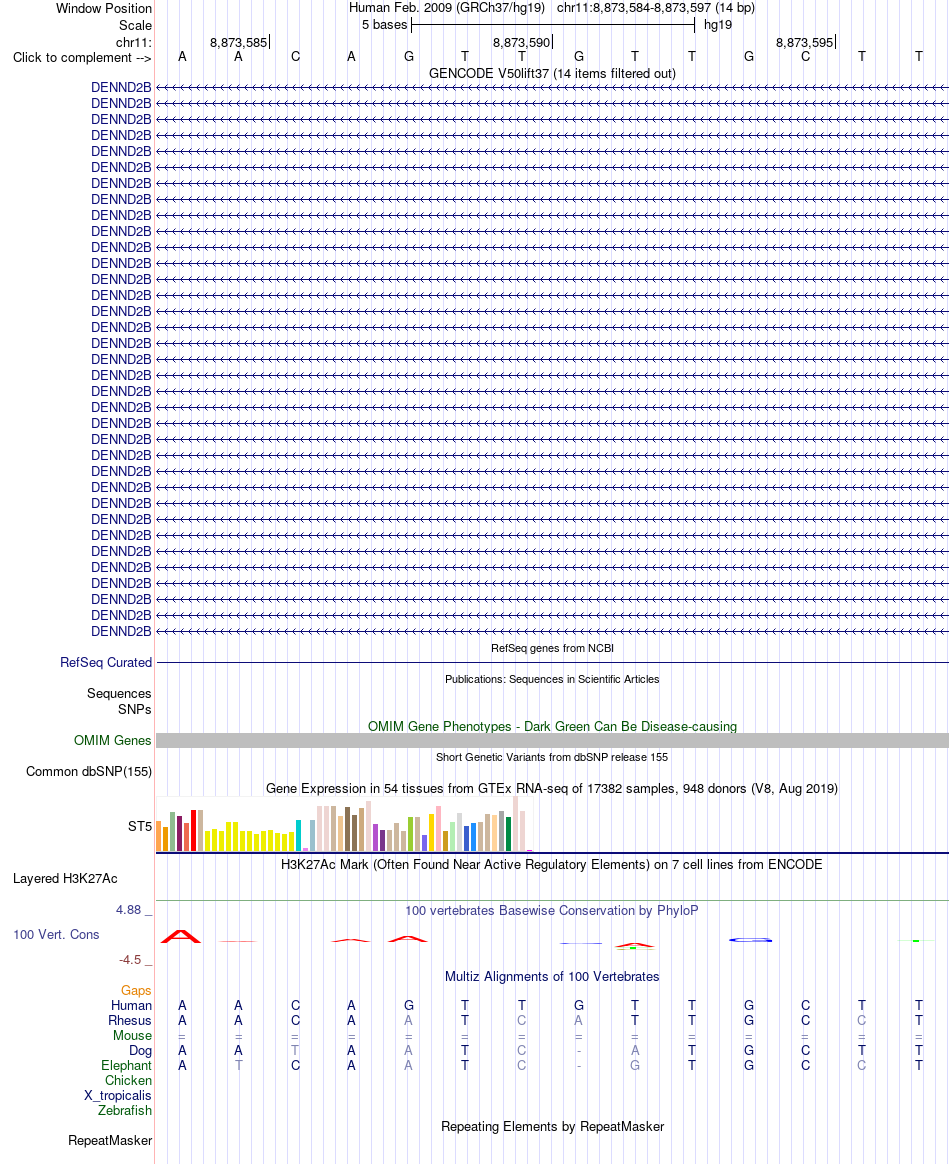Image resolution: width=950 pixels, height=1164 pixels.
Task: Click the H3K27Ac Mark track title
Action: click(552, 865)
